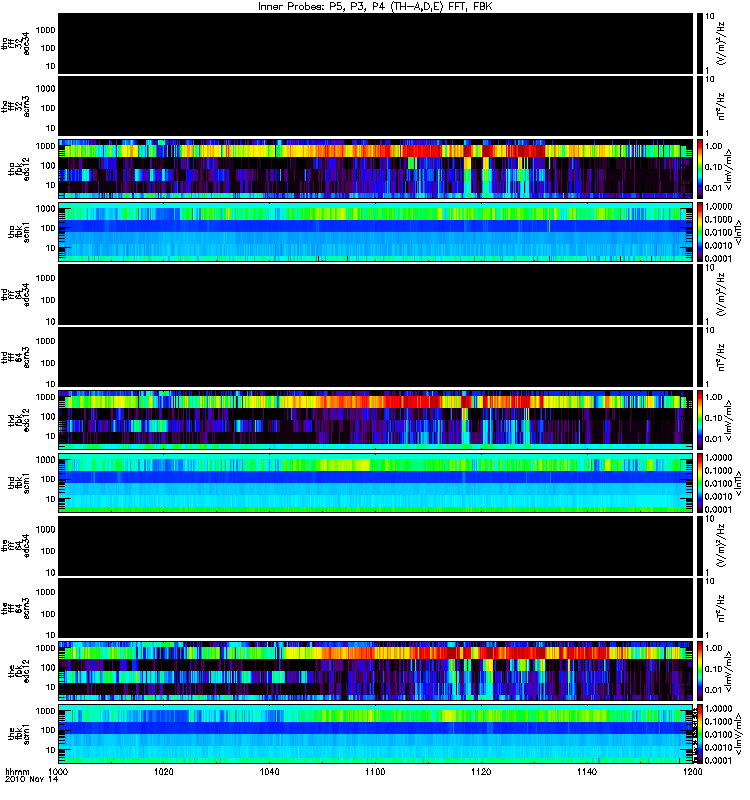Screen dimensions: 750x800
Task: Click the 'thd fbk edc12' y-axis title
Action: (x=19, y=420)
